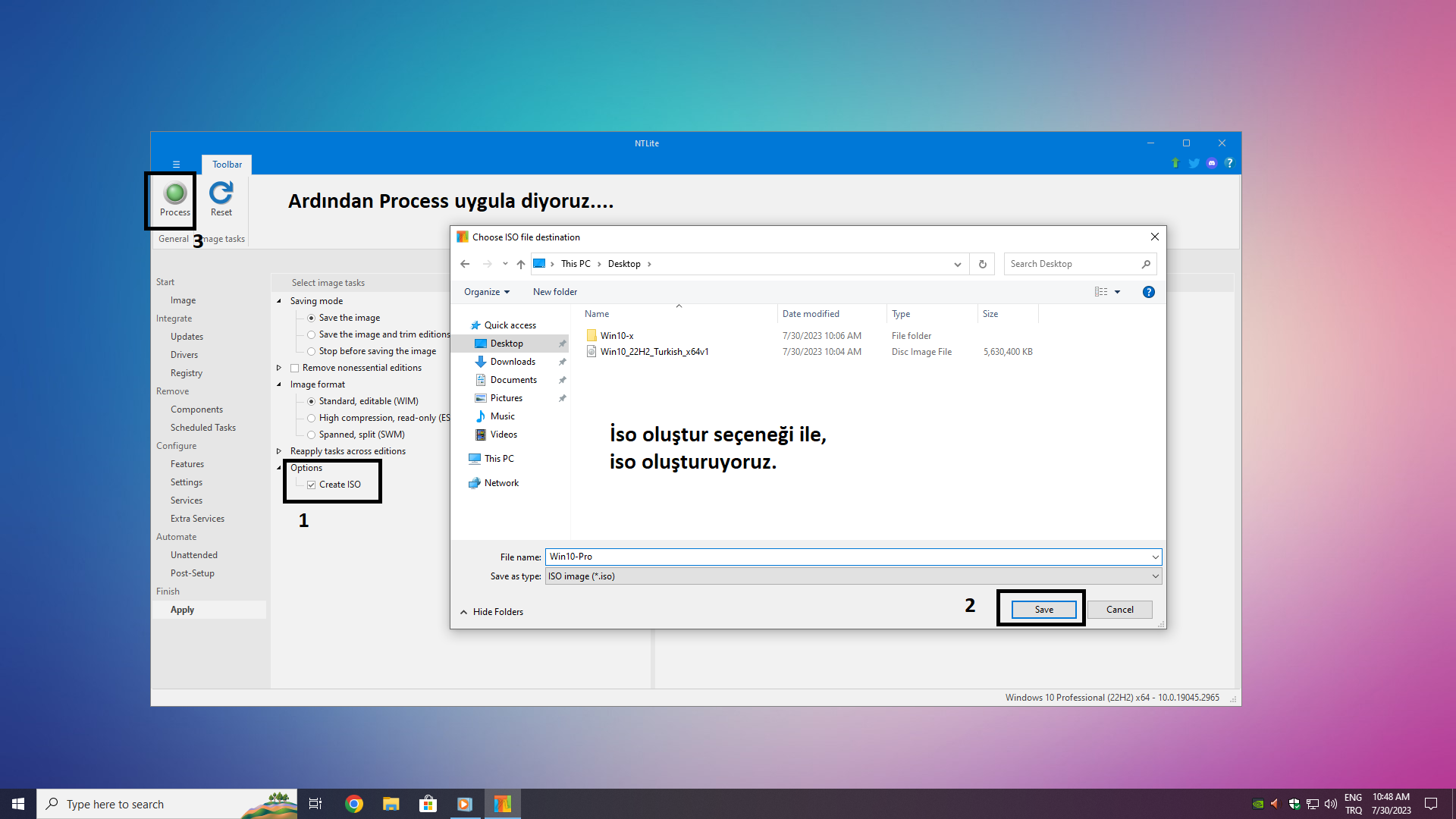1456x819 pixels.
Task: Enable Remove nonessential editions checkbox
Action: [295, 368]
